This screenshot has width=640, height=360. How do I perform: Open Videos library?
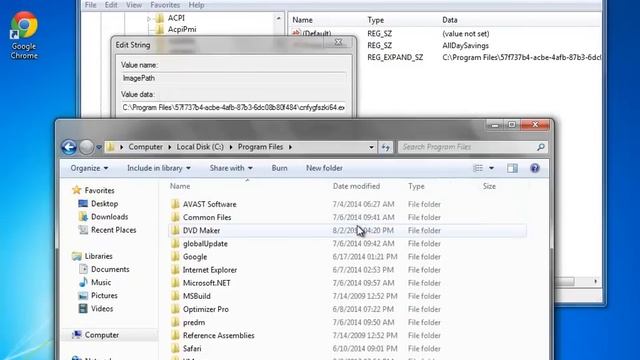pos(102,309)
